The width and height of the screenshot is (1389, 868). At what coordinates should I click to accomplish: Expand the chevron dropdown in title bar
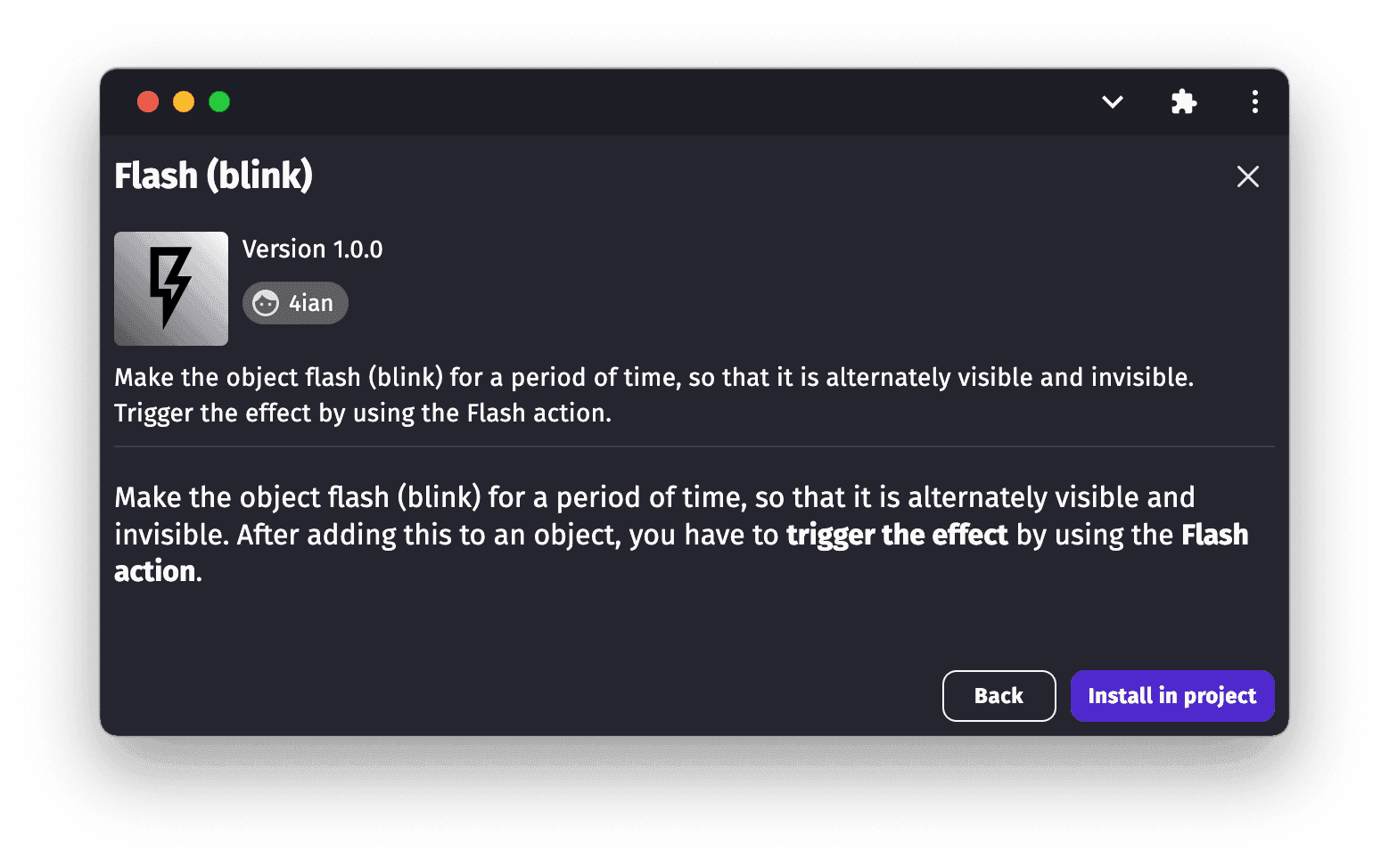1112,102
